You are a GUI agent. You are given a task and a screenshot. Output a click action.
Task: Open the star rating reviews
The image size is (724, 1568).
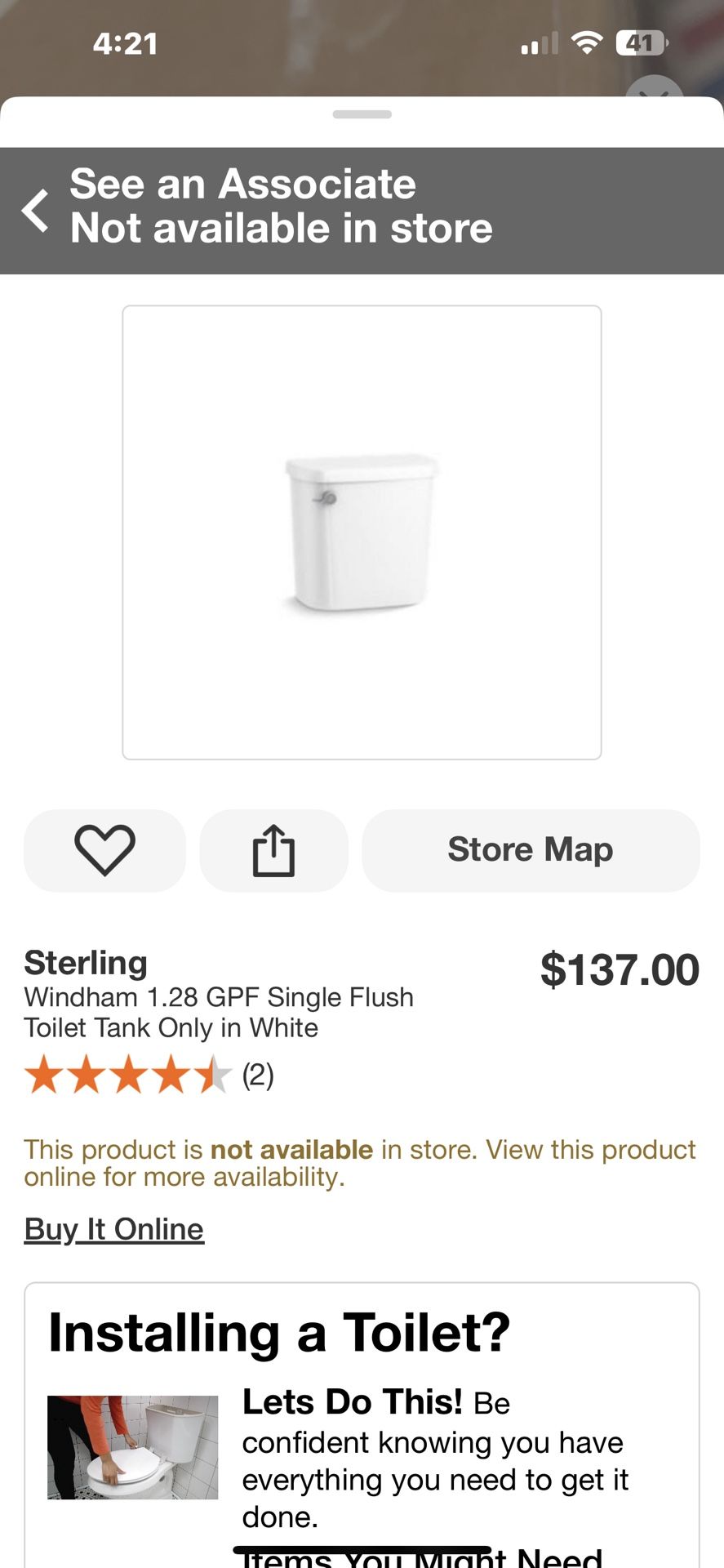pos(128,1075)
